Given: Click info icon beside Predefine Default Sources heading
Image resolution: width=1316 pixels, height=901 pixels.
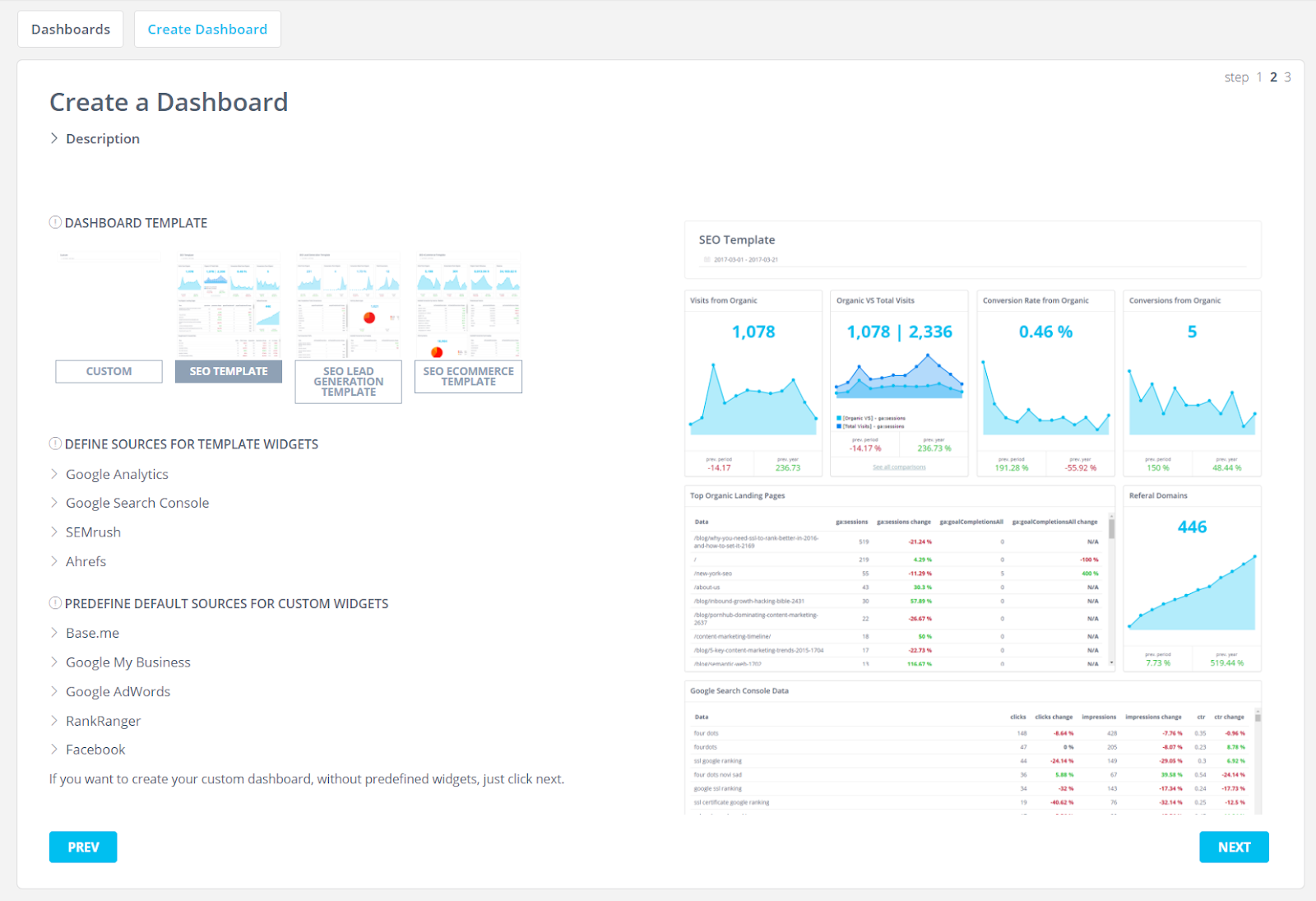Looking at the screenshot, I should pos(55,603).
